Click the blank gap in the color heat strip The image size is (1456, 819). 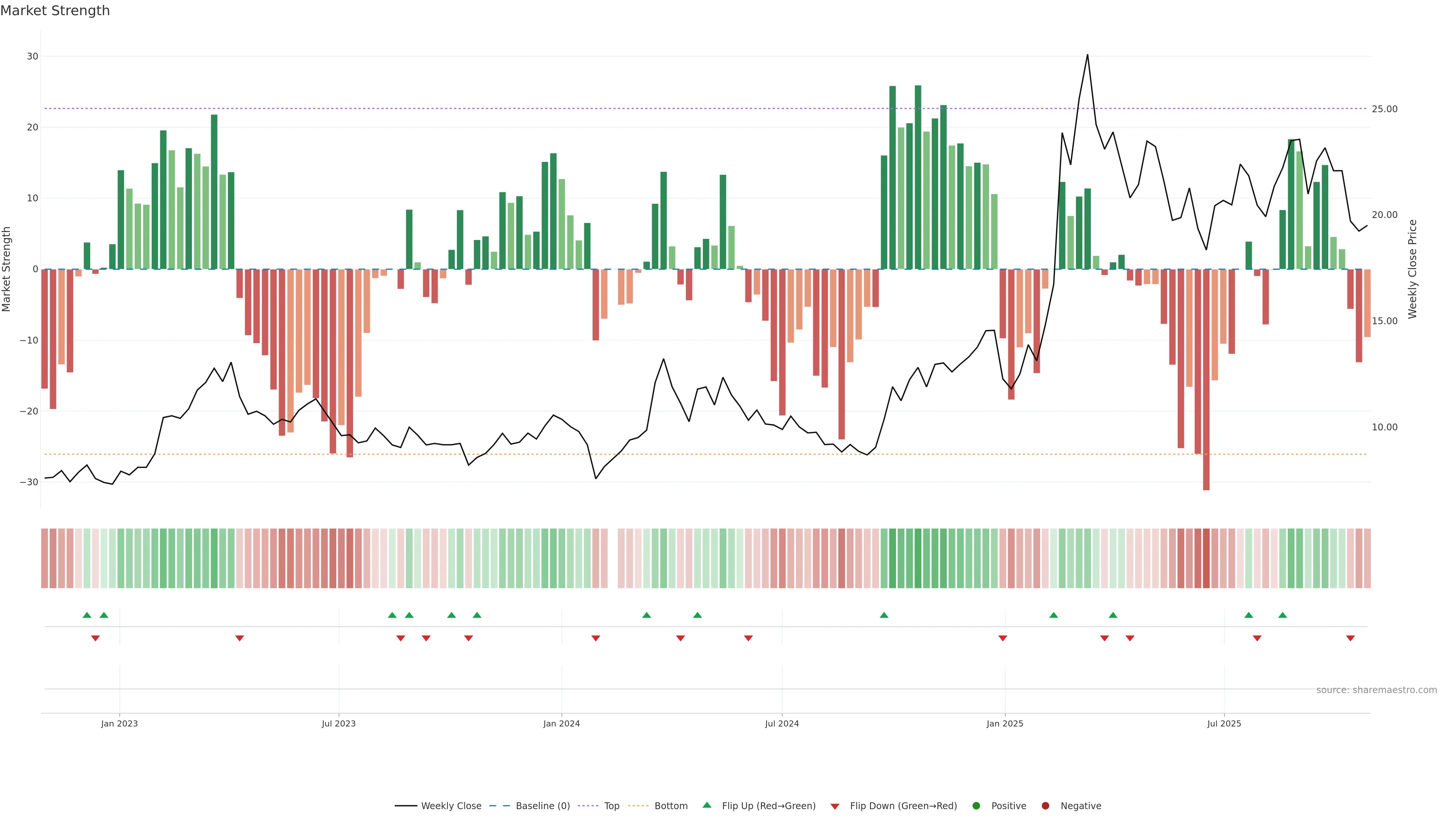(x=613, y=558)
